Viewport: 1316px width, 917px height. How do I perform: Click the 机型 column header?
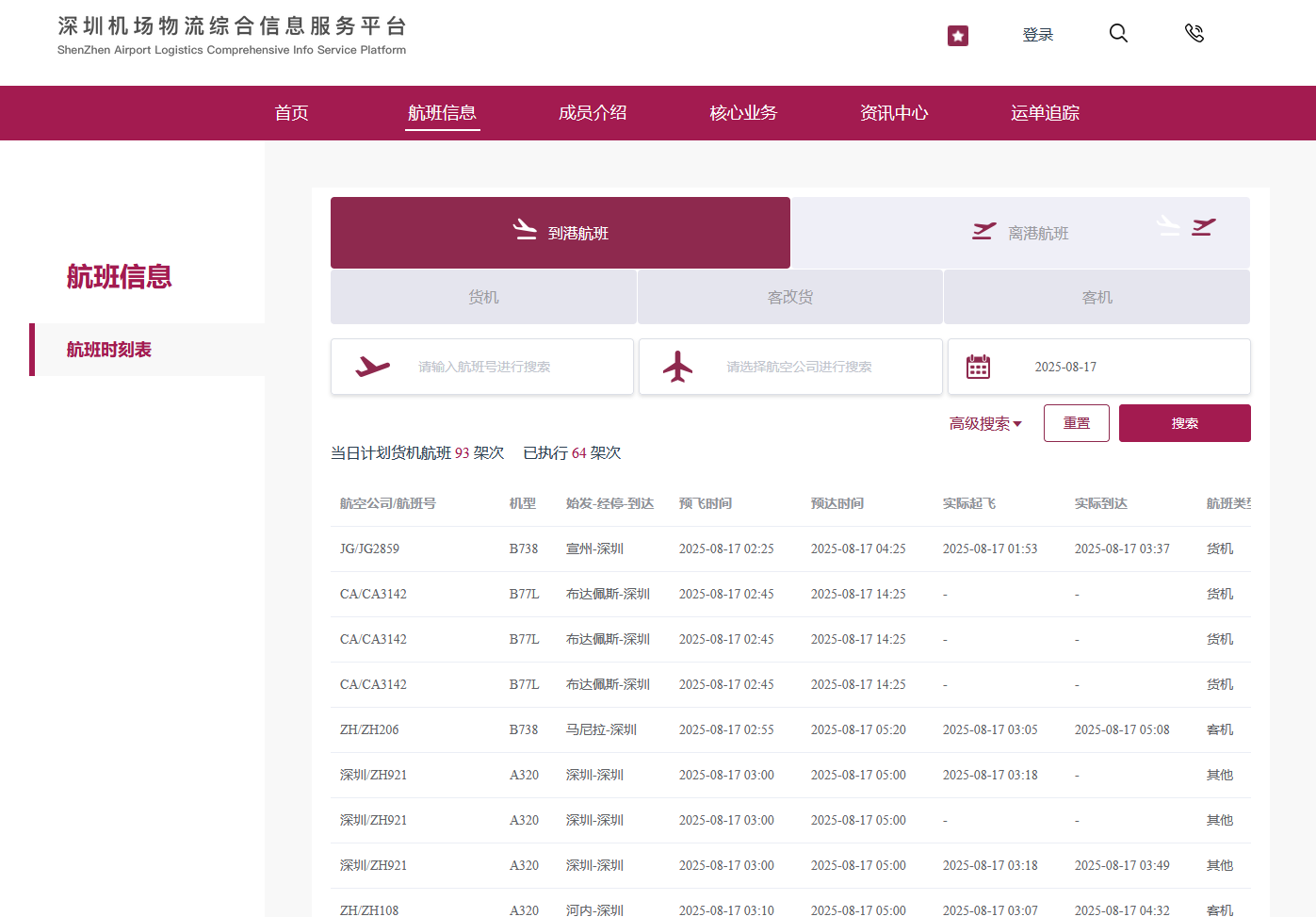pyautogui.click(x=523, y=504)
